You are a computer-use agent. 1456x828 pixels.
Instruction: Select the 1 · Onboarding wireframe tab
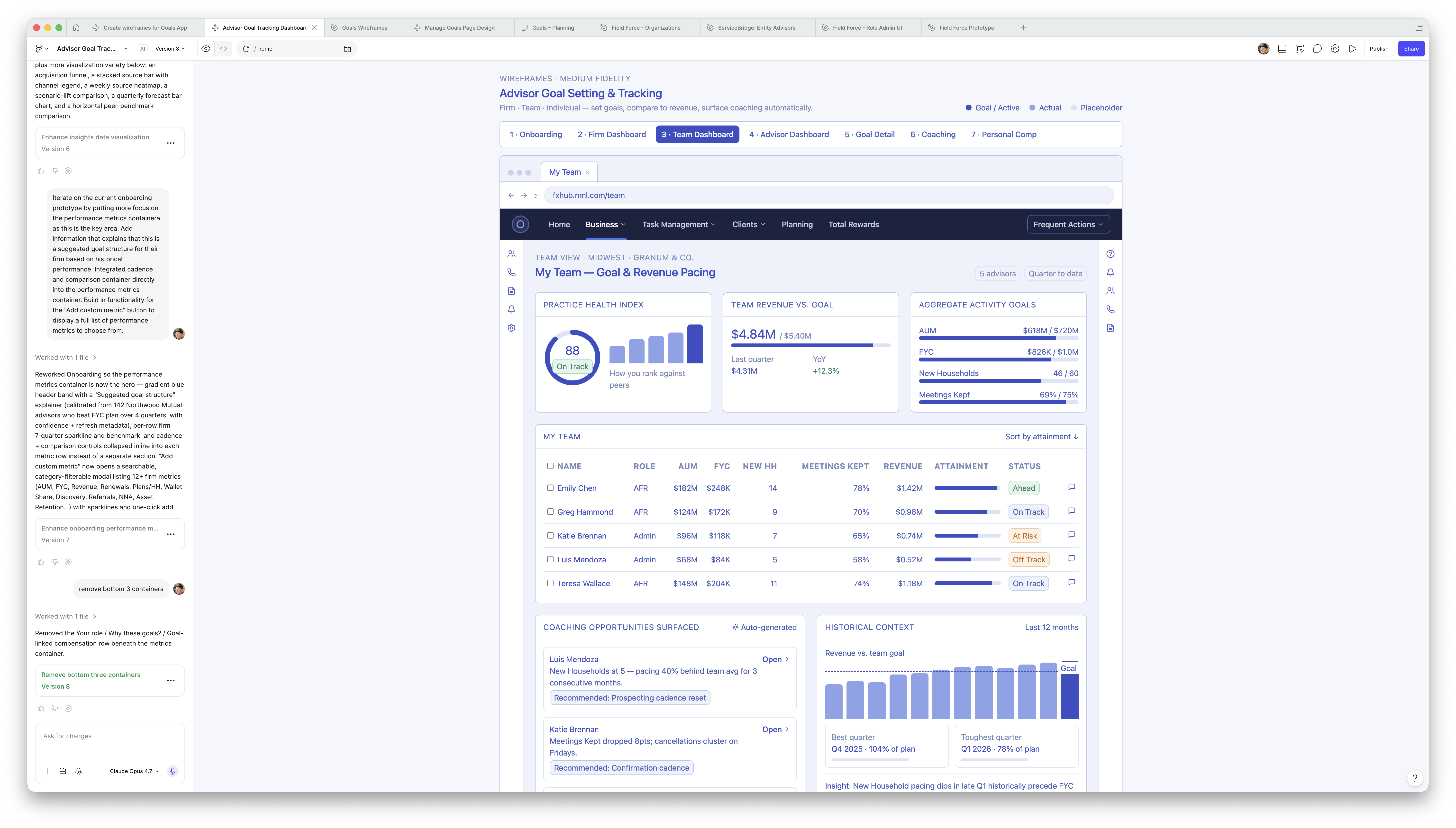click(536, 134)
